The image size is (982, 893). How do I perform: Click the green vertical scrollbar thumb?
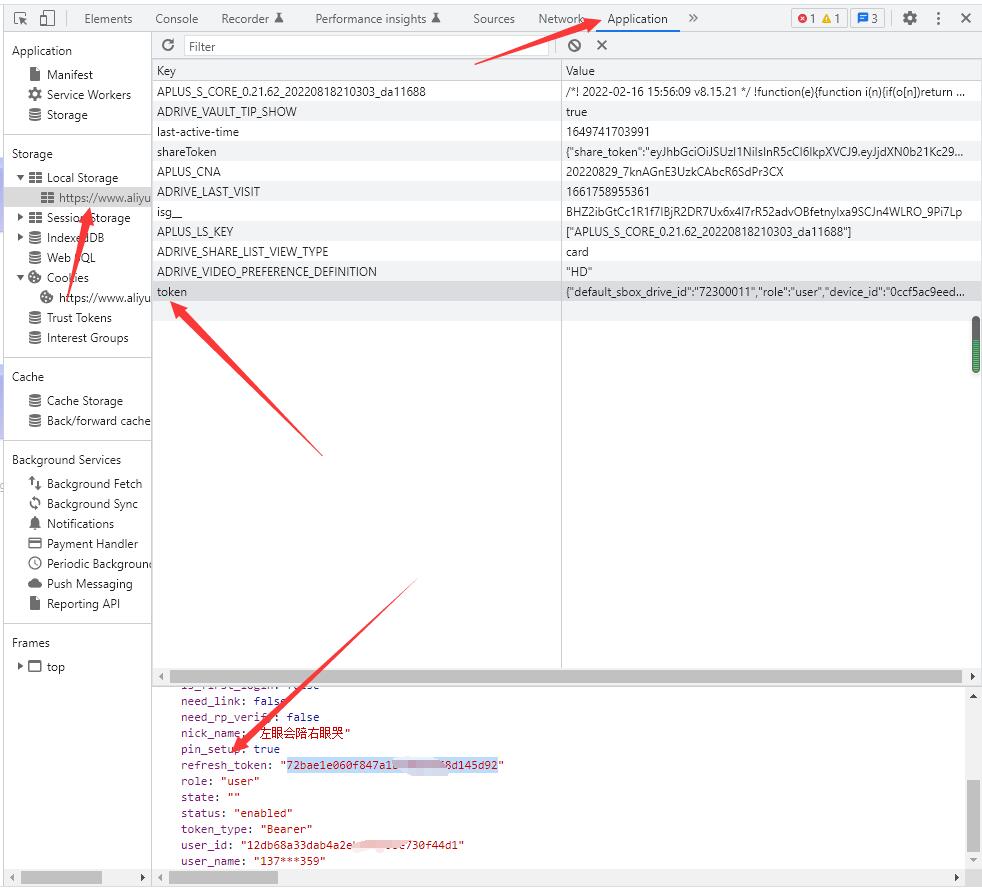point(976,344)
